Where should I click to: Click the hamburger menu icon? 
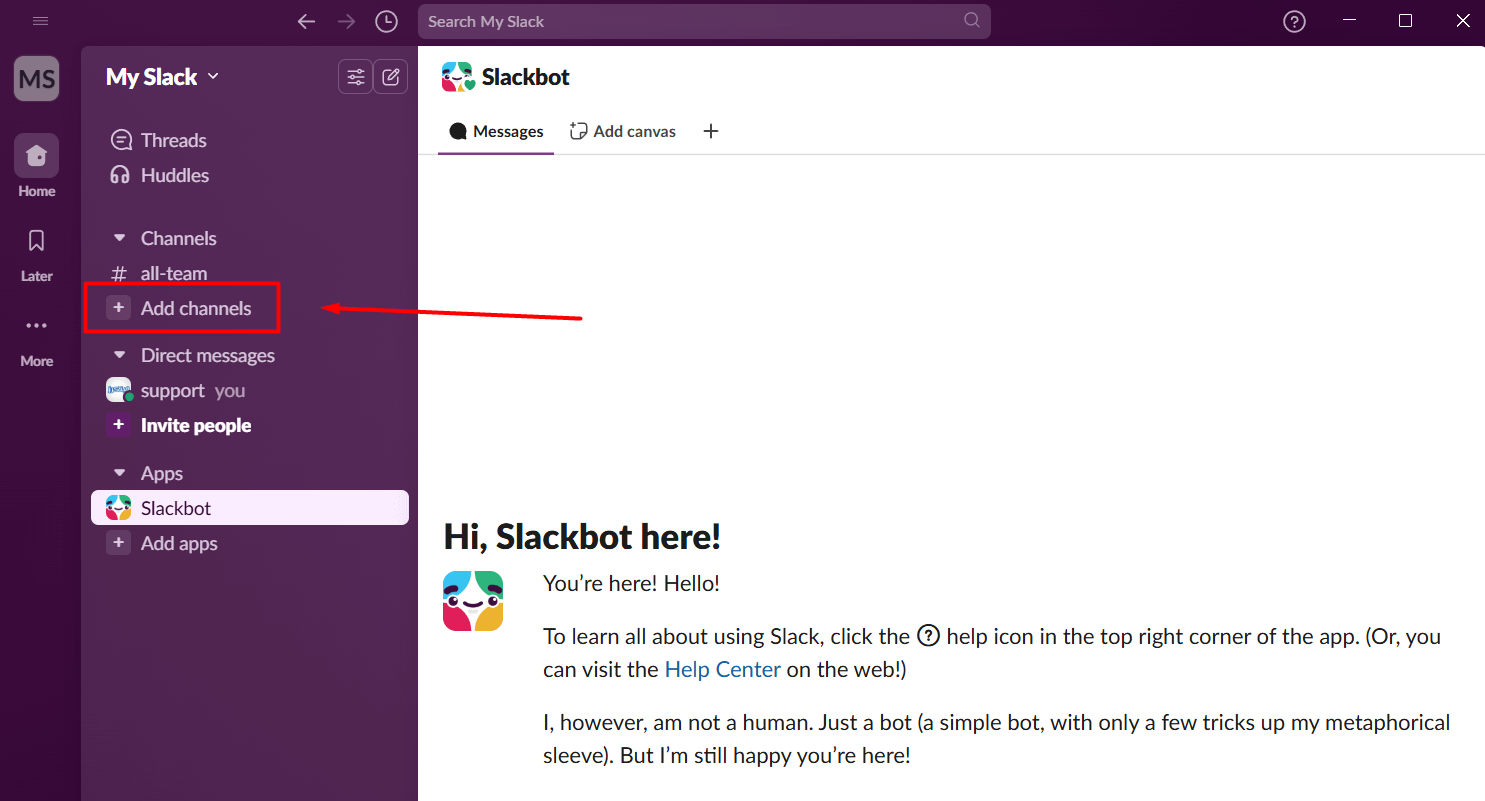(41, 21)
